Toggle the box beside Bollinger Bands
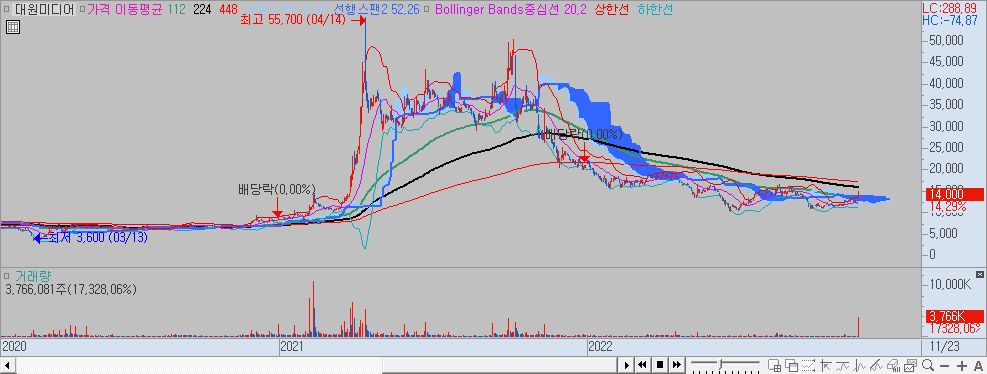Screen dimensions: 987x374 (427, 9)
